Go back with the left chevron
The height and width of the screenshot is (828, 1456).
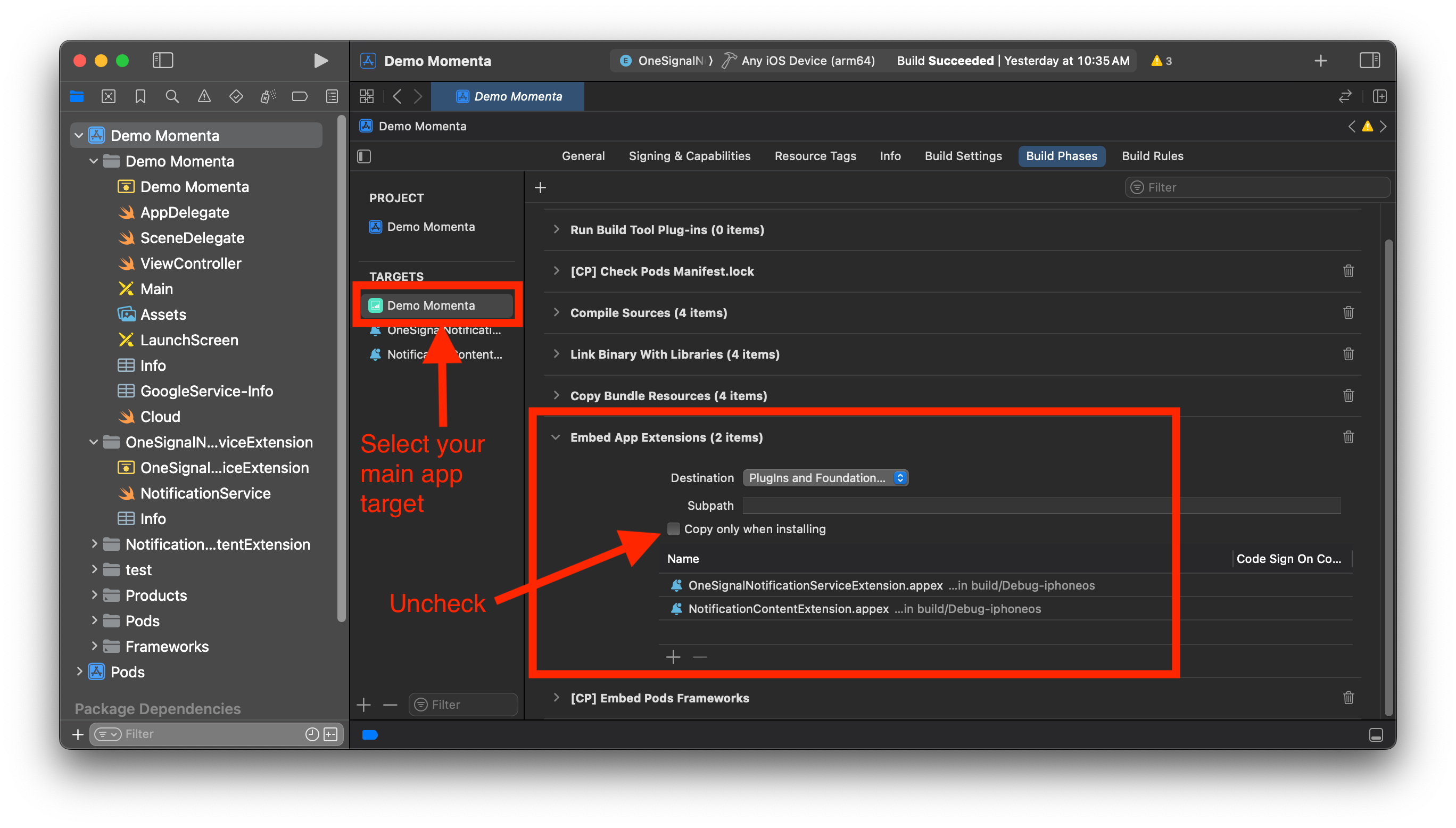(398, 97)
